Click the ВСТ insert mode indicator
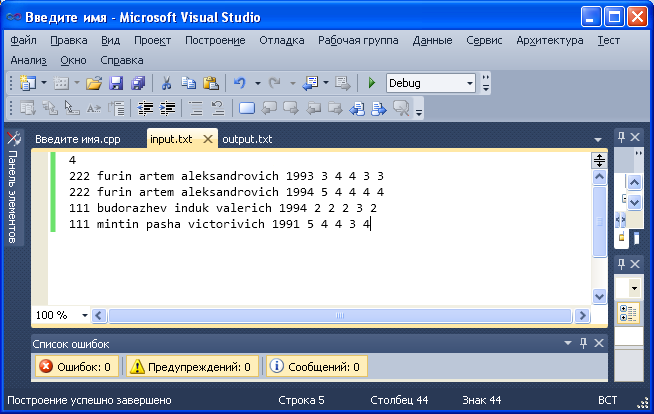The height and width of the screenshot is (414, 654). (x=607, y=400)
